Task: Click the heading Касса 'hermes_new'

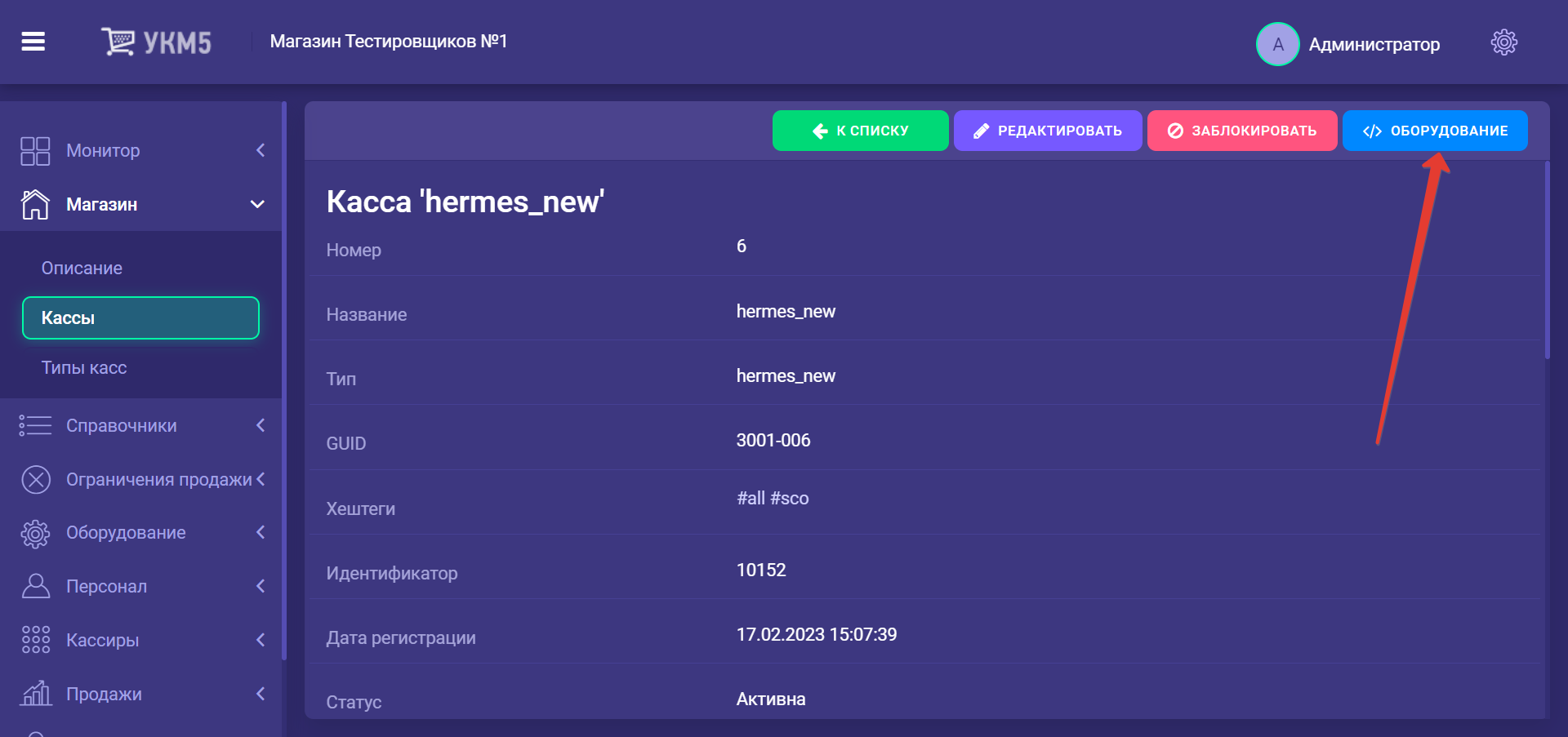Action: click(x=465, y=202)
